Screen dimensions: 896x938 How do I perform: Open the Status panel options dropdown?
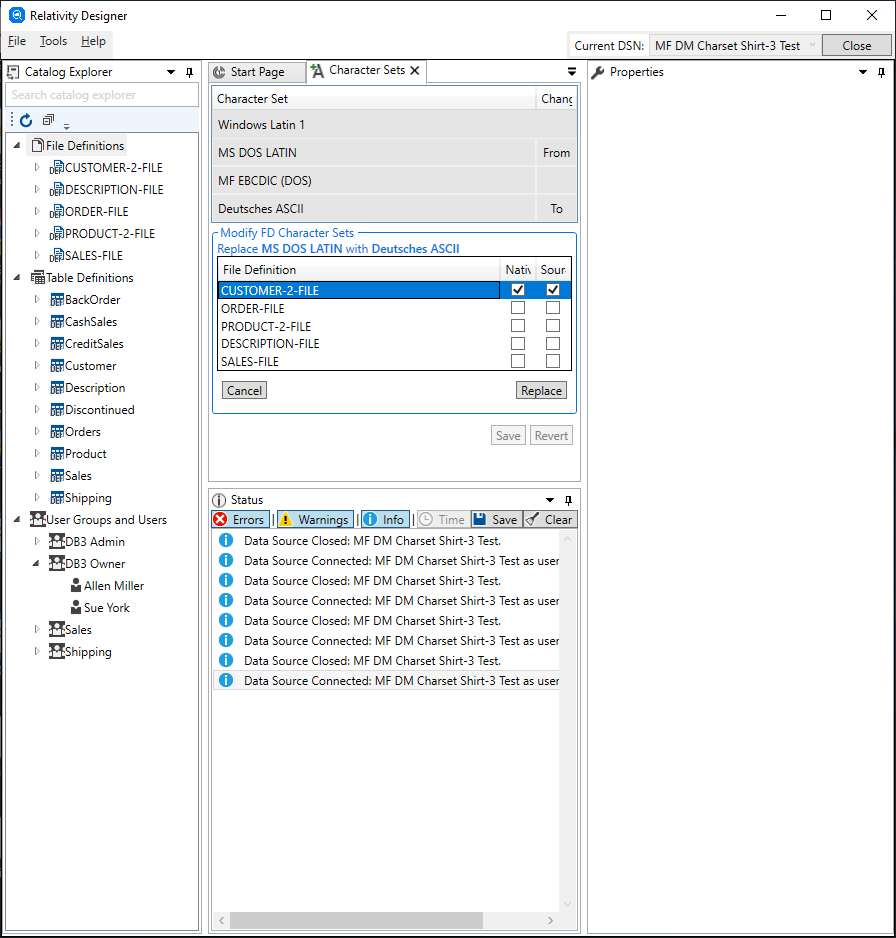tap(550, 500)
